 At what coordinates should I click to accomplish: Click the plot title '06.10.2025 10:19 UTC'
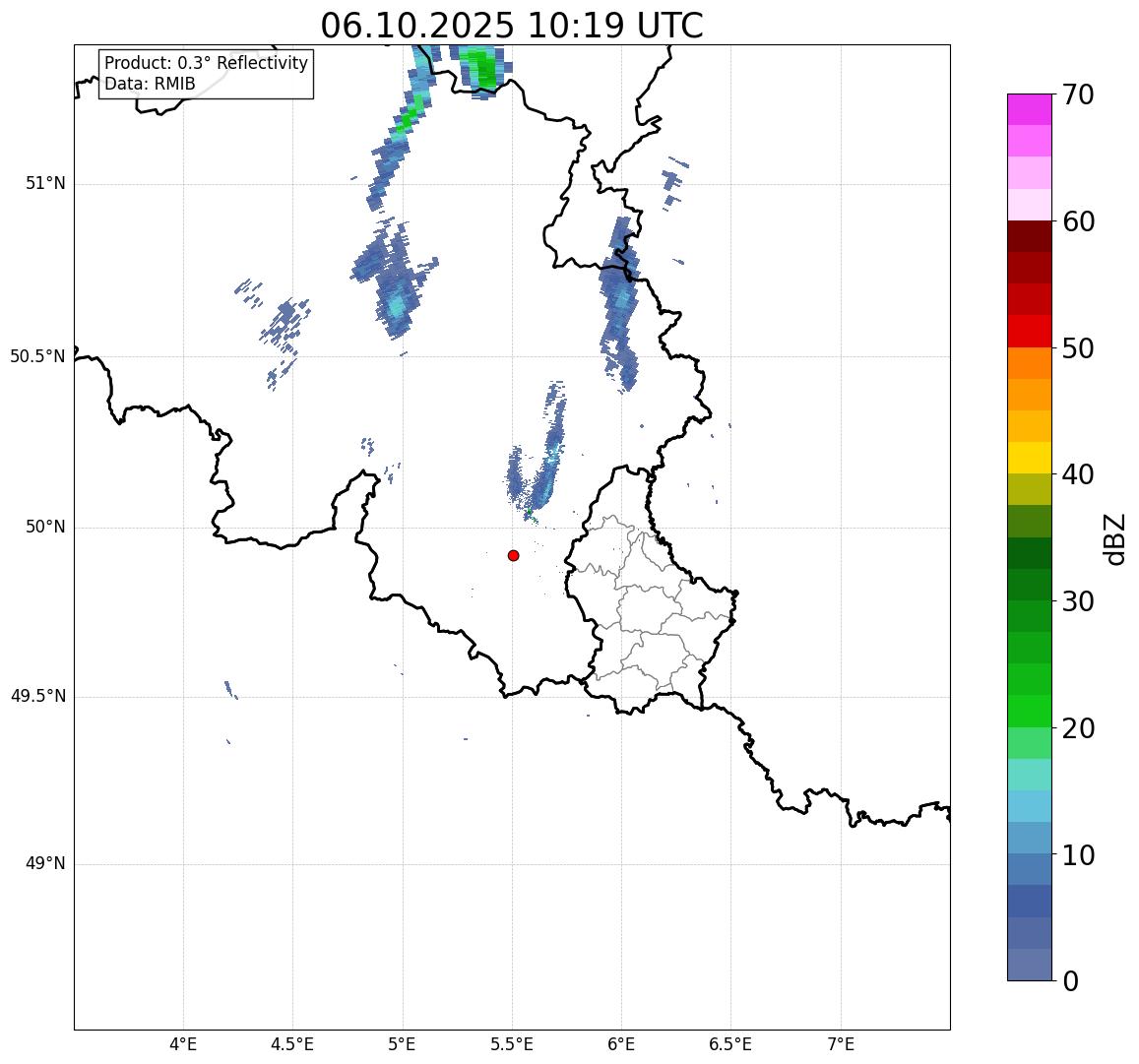point(512,27)
